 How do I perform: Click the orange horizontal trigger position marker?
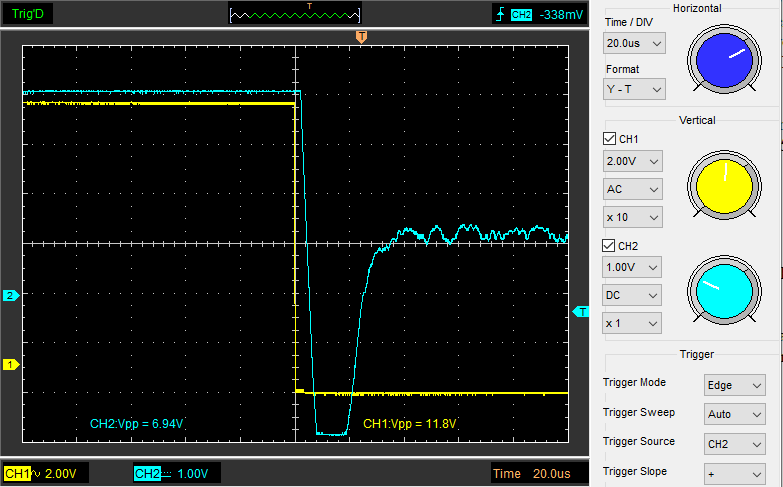click(x=361, y=37)
